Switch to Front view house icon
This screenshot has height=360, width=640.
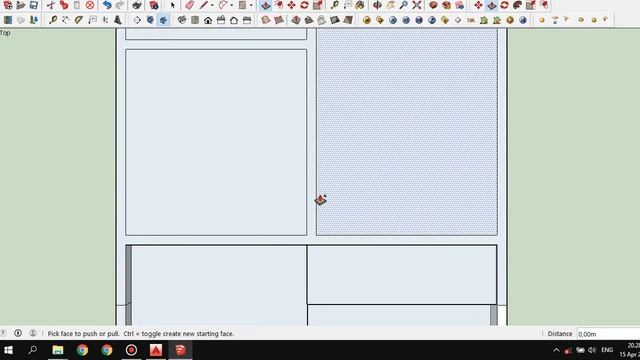pyautogui.click(x=208, y=20)
